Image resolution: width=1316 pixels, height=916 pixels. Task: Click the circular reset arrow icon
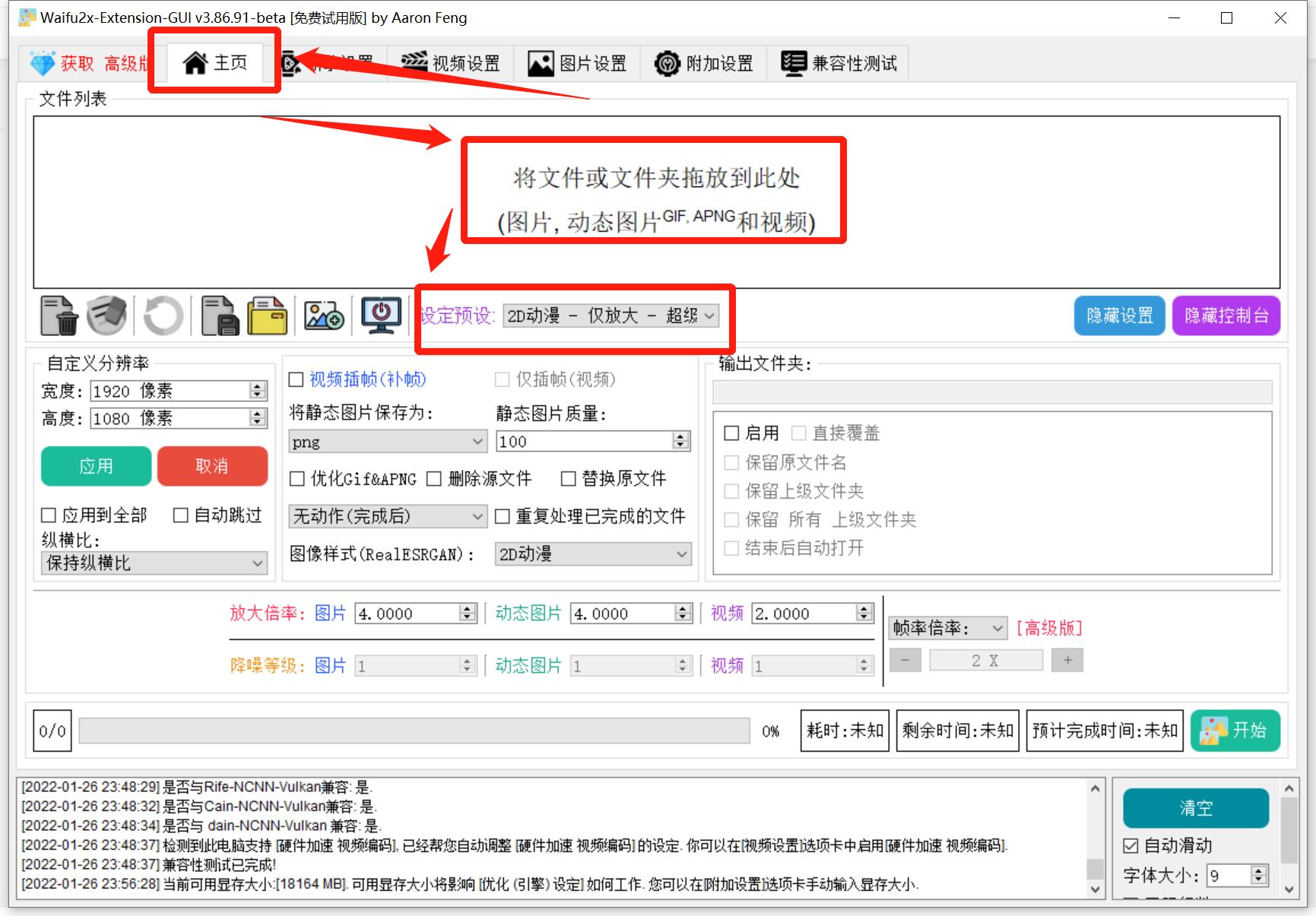click(x=162, y=316)
